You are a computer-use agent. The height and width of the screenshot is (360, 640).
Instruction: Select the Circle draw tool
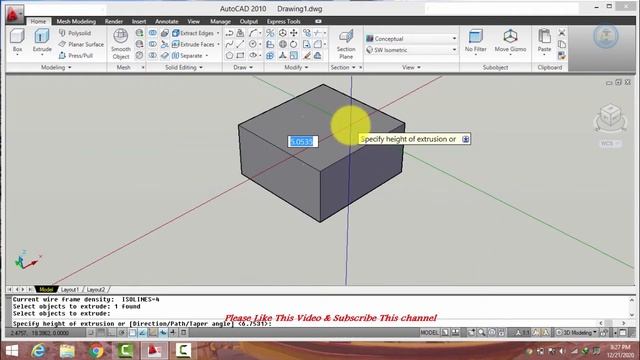point(253,44)
